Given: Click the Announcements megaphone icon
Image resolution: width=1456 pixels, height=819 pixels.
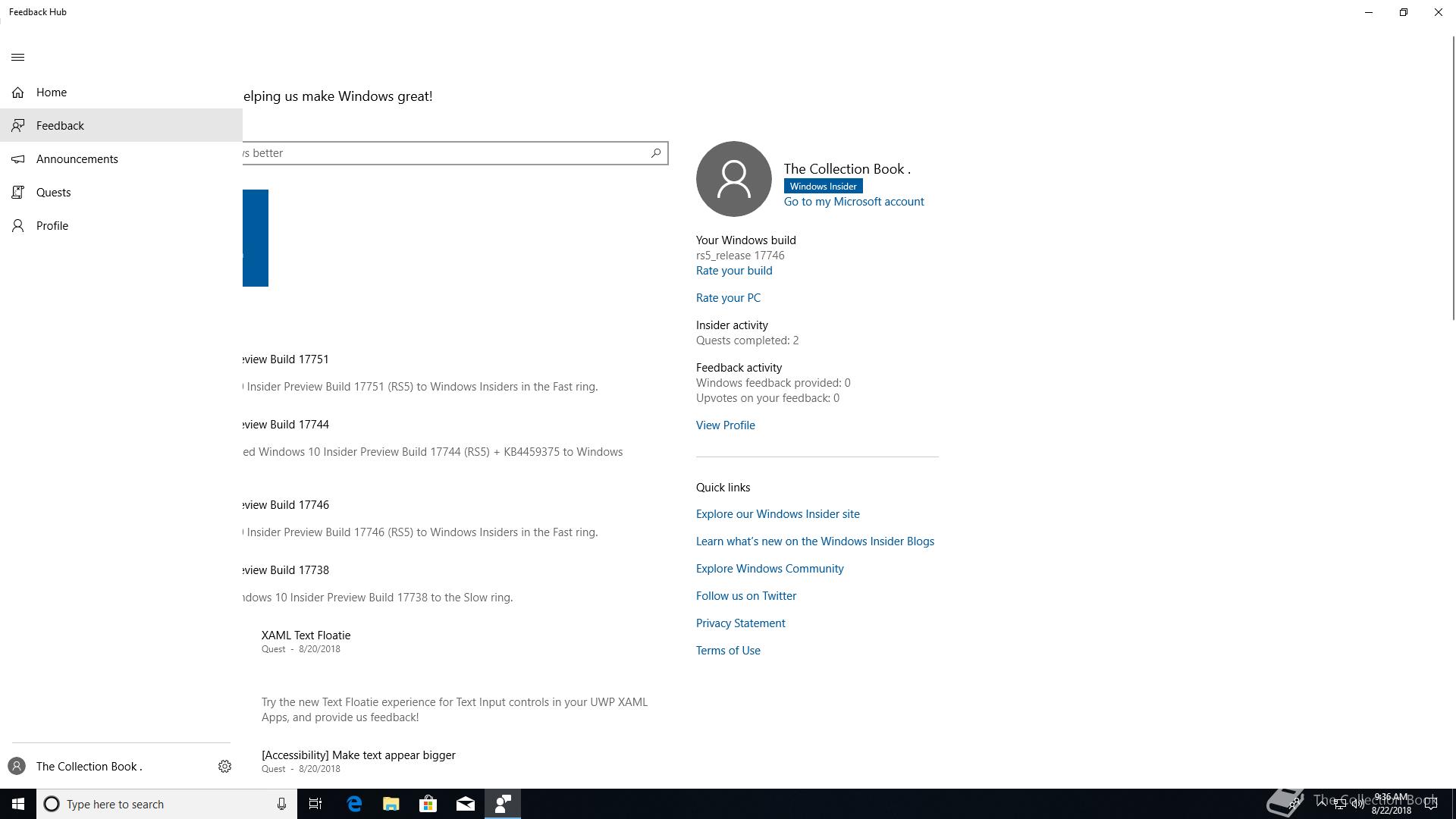Looking at the screenshot, I should coord(18,159).
